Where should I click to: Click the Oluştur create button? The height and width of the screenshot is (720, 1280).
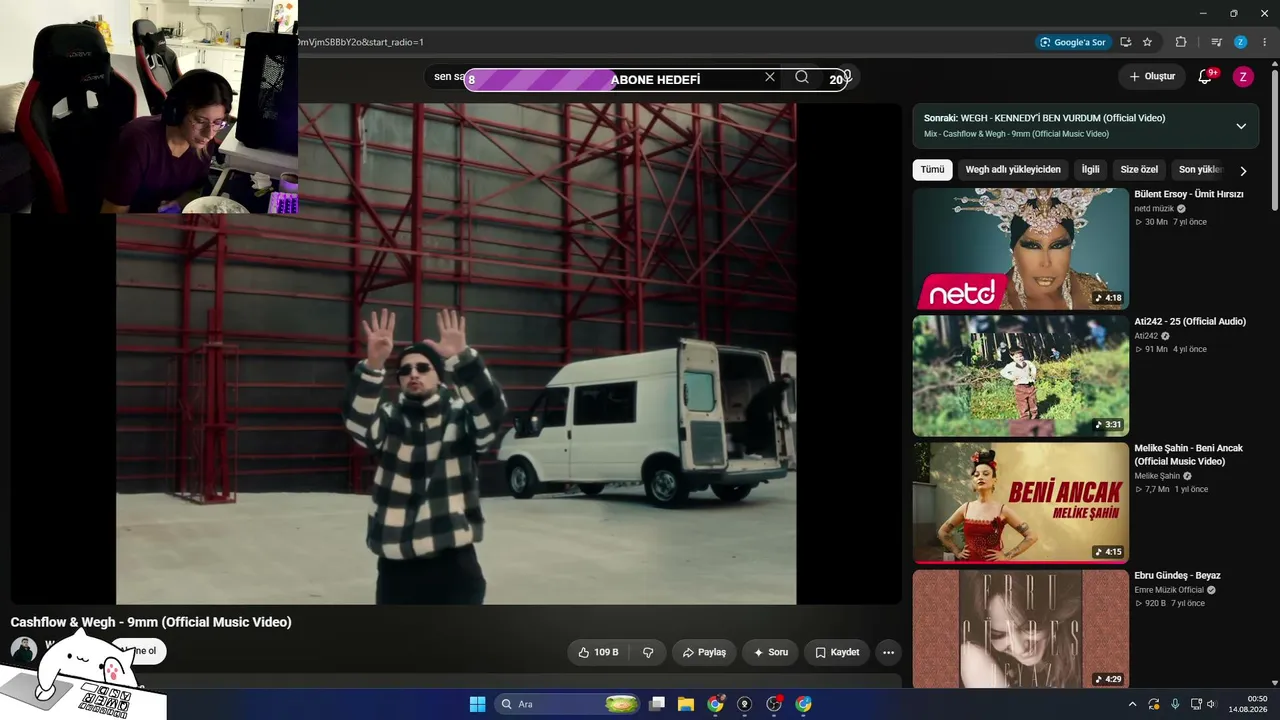click(x=1152, y=77)
